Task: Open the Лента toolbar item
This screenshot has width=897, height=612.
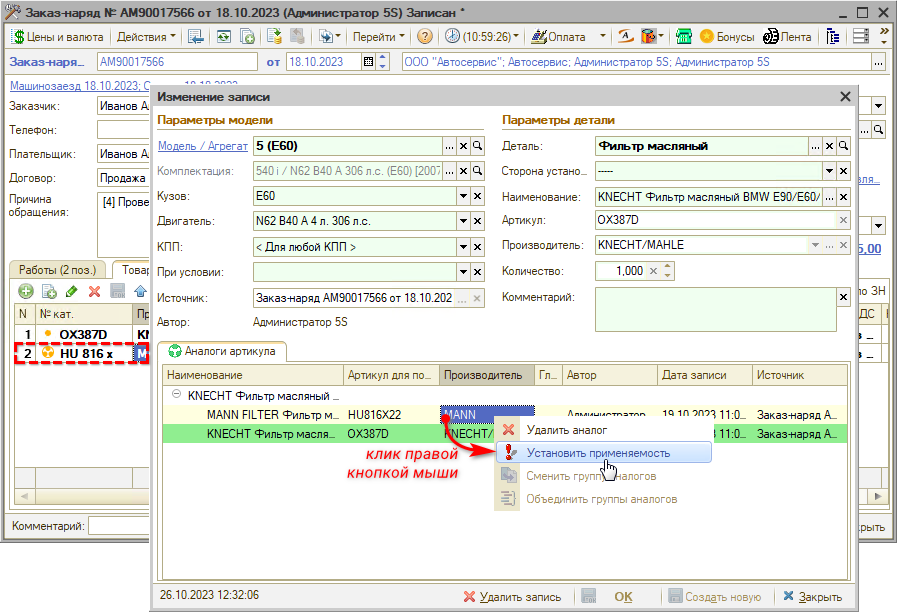Action: tap(788, 37)
